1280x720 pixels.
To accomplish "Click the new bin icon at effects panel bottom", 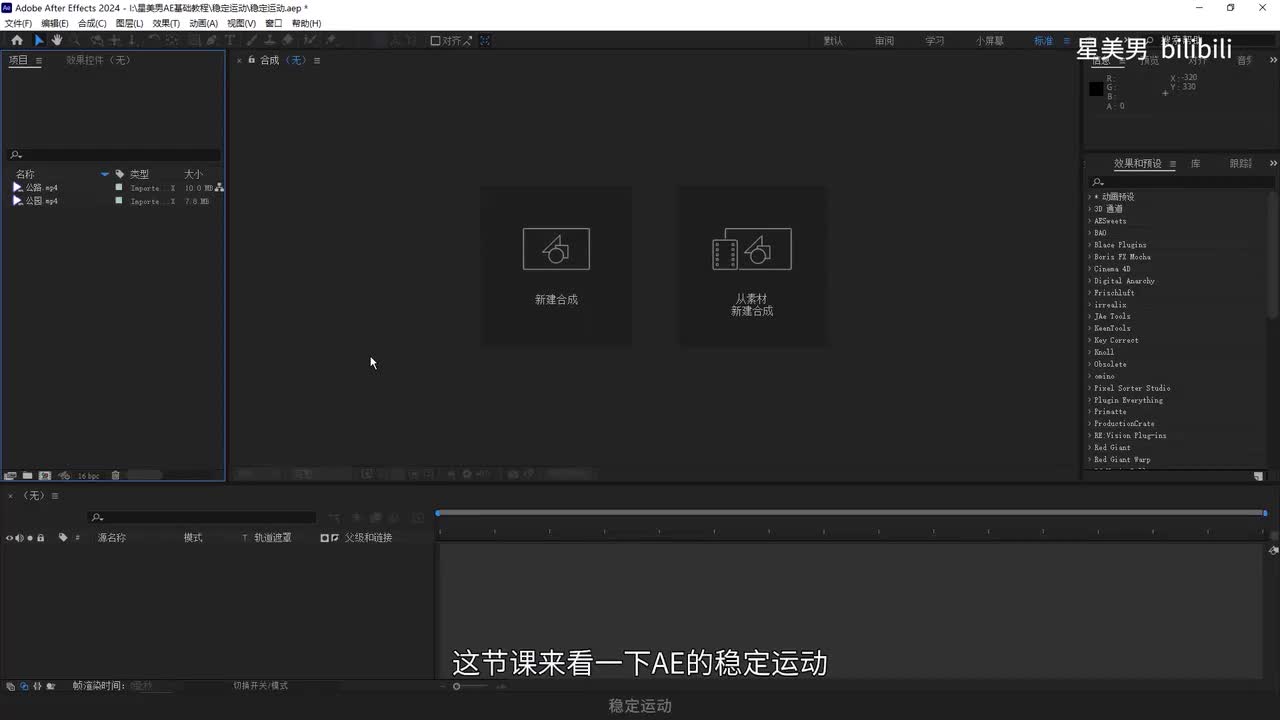I will coord(1258,476).
